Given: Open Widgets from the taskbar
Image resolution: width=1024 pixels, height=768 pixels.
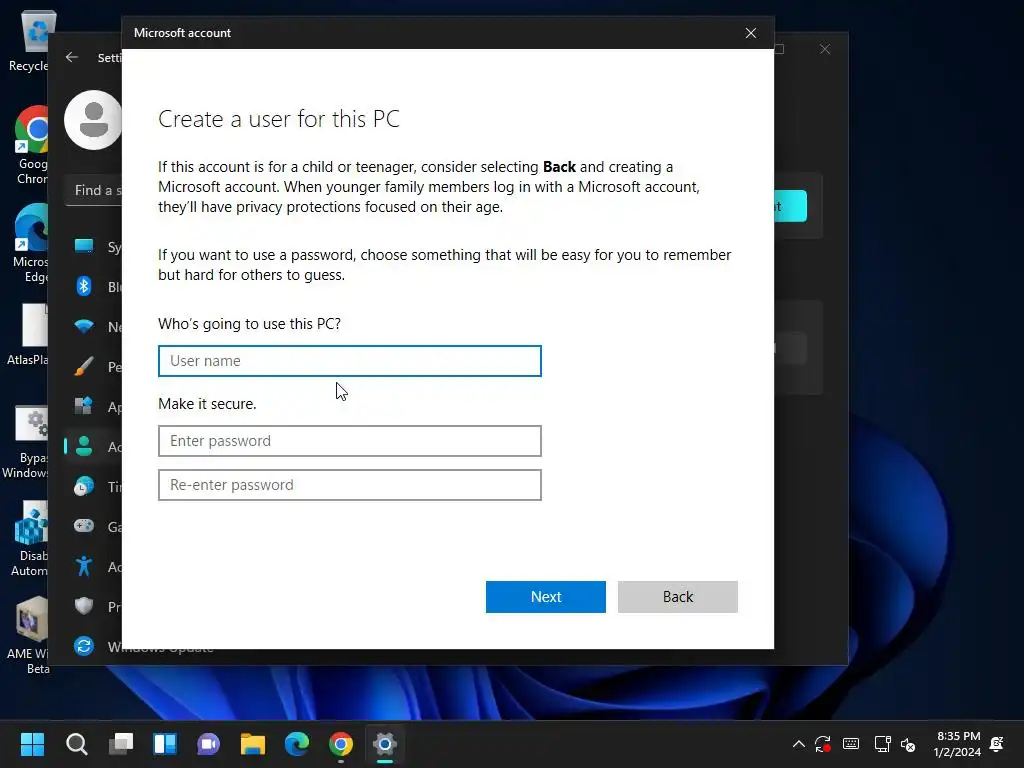Looking at the screenshot, I should pos(165,744).
